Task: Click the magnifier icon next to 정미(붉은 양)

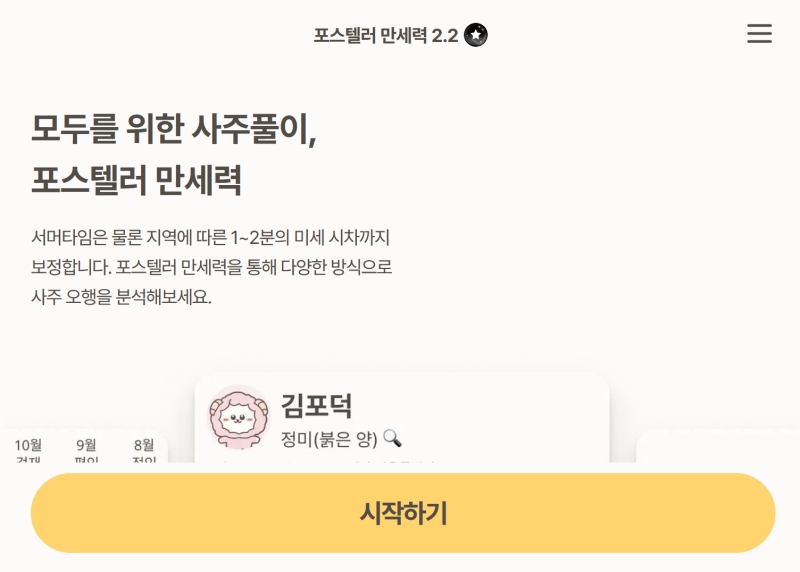Action: [x=392, y=438]
